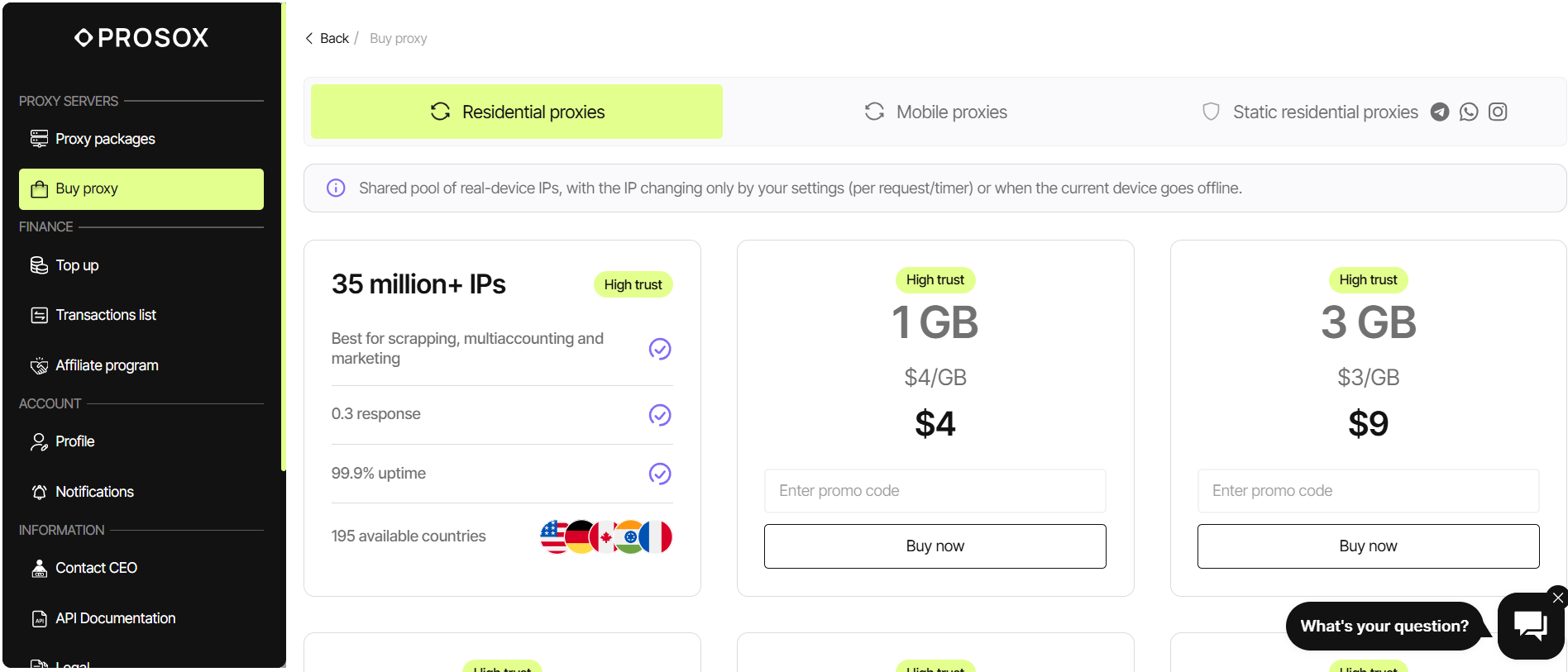Click the PROSOX logo

click(x=141, y=37)
